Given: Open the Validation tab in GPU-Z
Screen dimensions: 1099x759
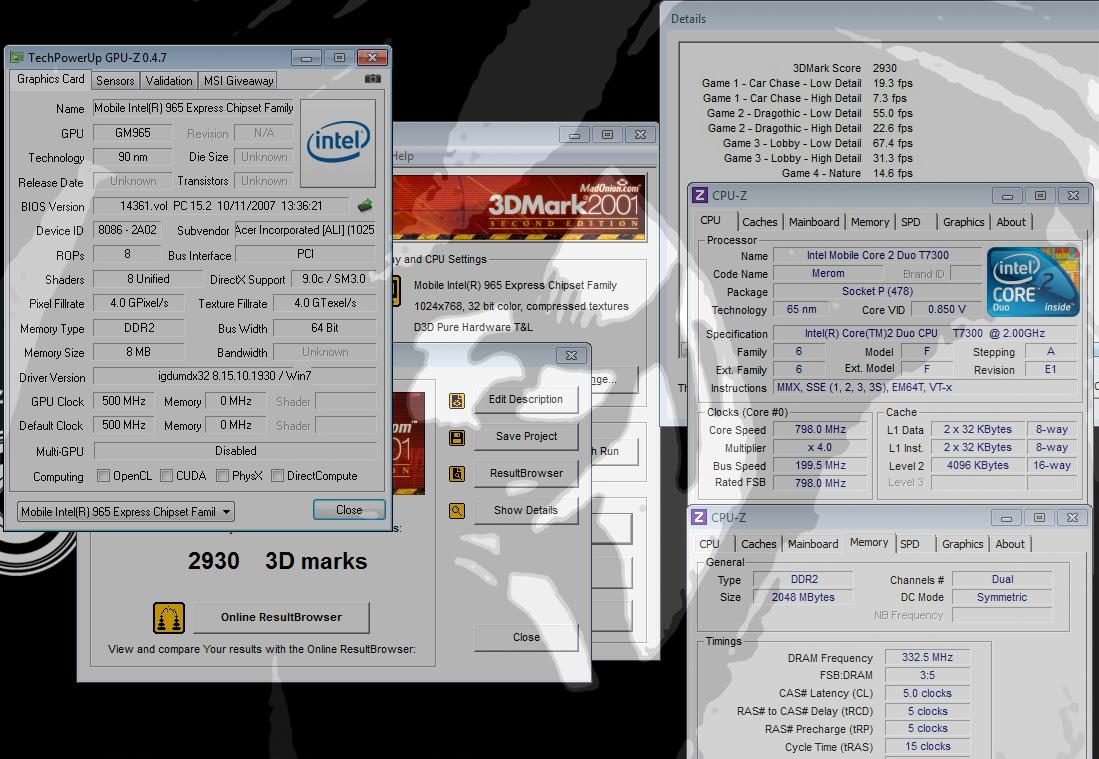Looking at the screenshot, I should point(169,81).
